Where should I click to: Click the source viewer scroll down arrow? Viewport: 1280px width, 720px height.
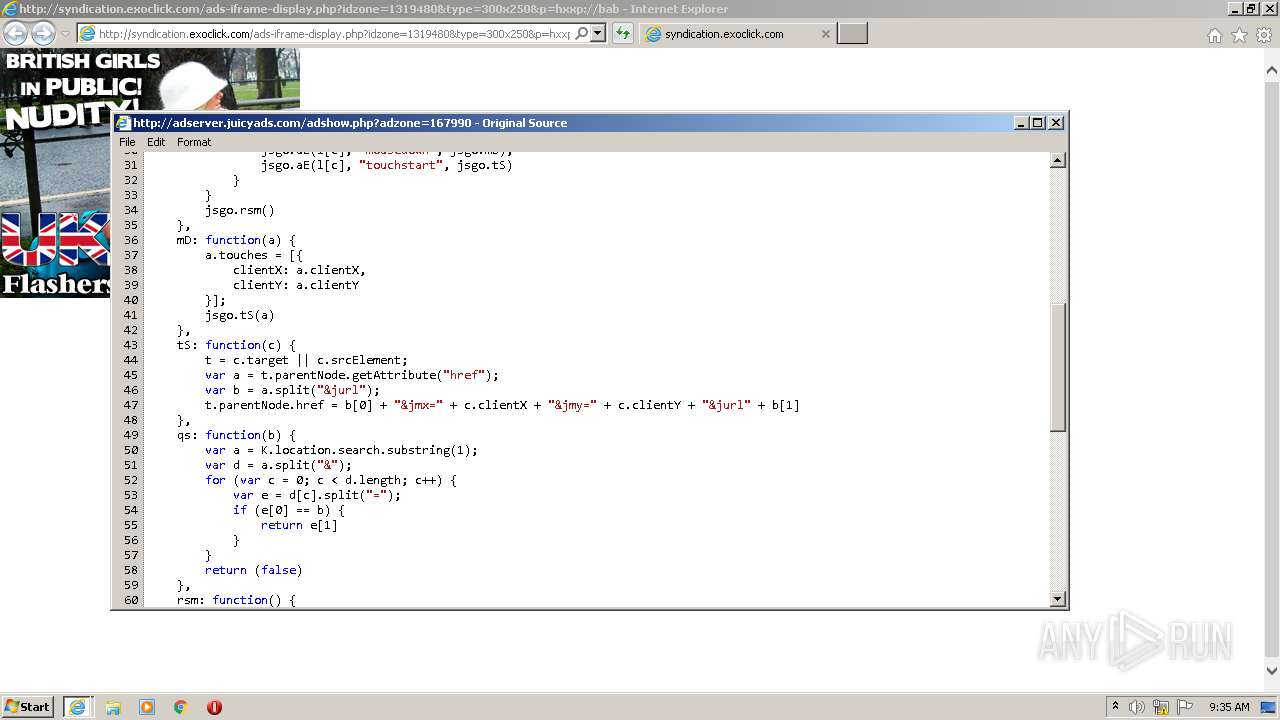click(1058, 599)
